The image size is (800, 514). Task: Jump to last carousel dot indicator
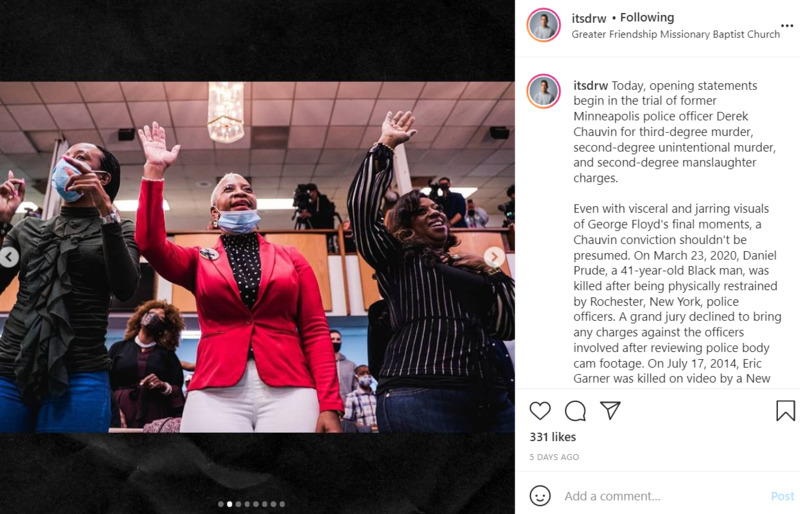(282, 504)
